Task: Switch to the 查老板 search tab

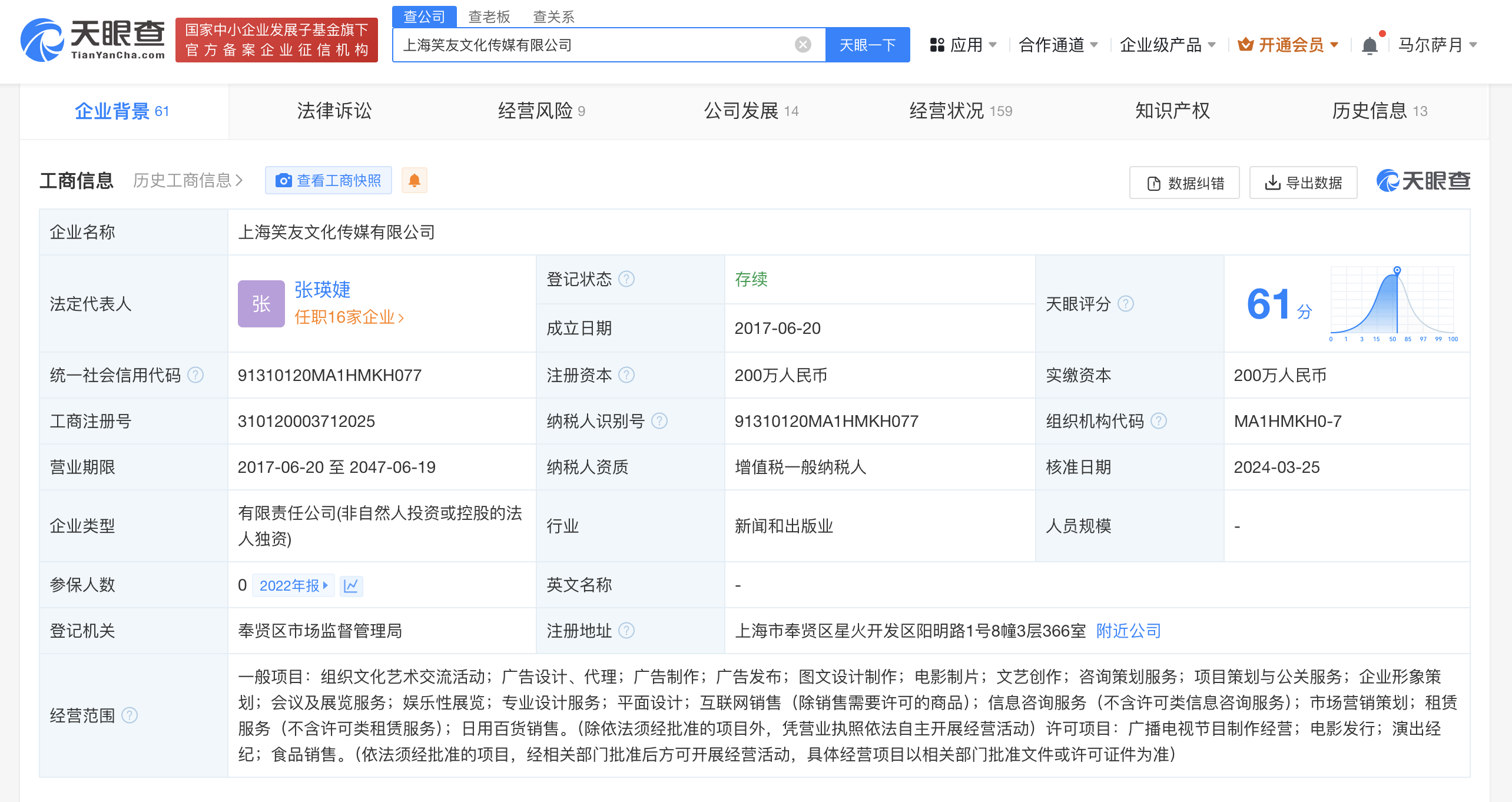Action: point(489,16)
